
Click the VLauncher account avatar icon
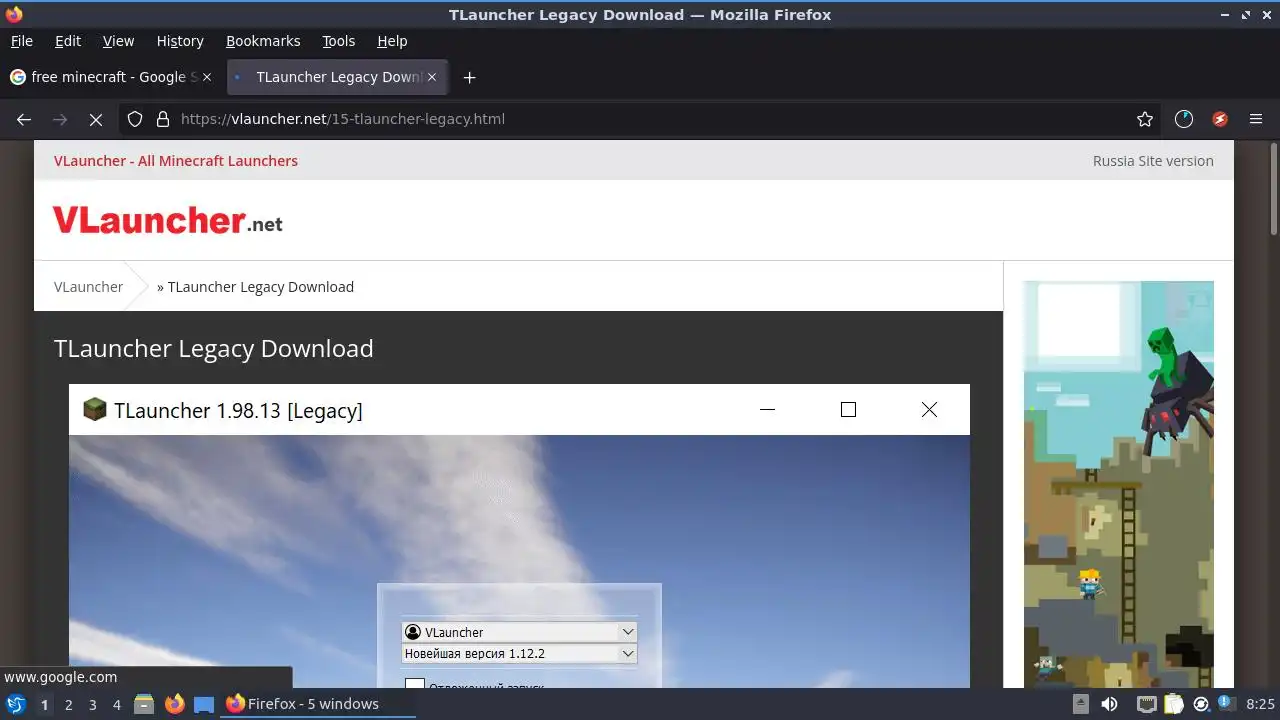click(x=412, y=632)
